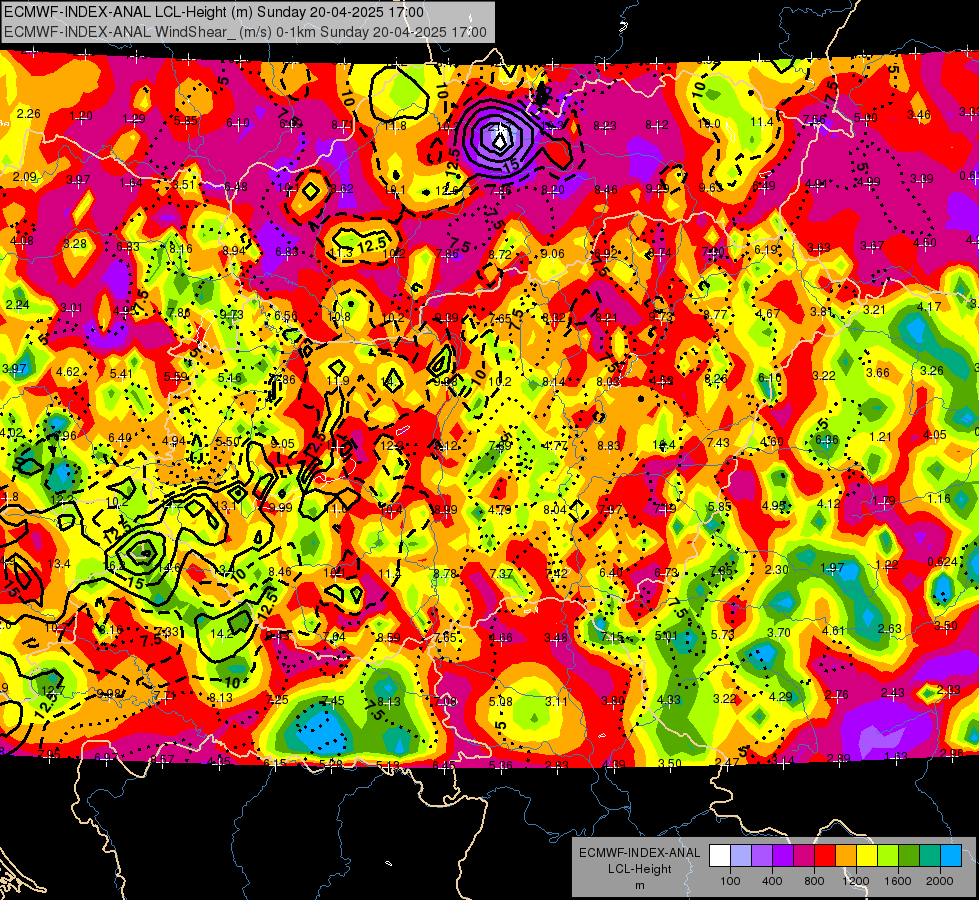Click the white swatch in the LCL-Height legend

720,855
